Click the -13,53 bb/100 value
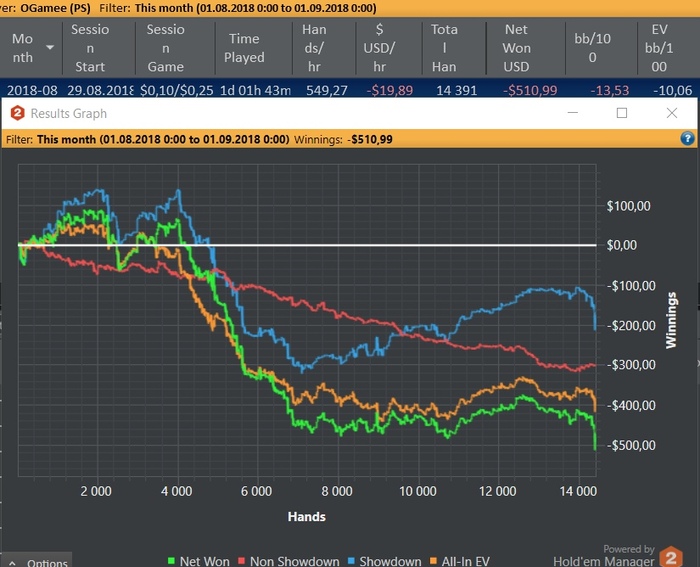The height and width of the screenshot is (567, 700). (610, 90)
